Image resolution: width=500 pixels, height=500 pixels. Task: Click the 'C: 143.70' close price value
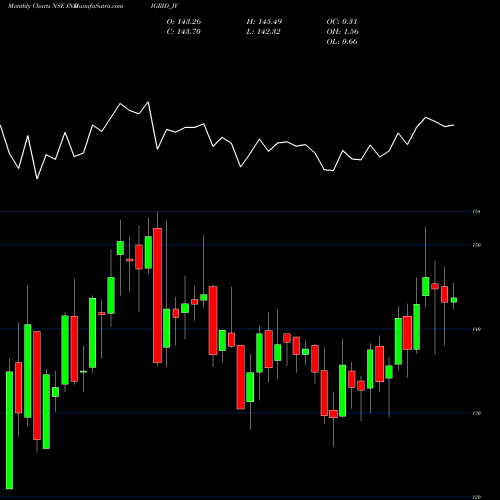coord(183,32)
